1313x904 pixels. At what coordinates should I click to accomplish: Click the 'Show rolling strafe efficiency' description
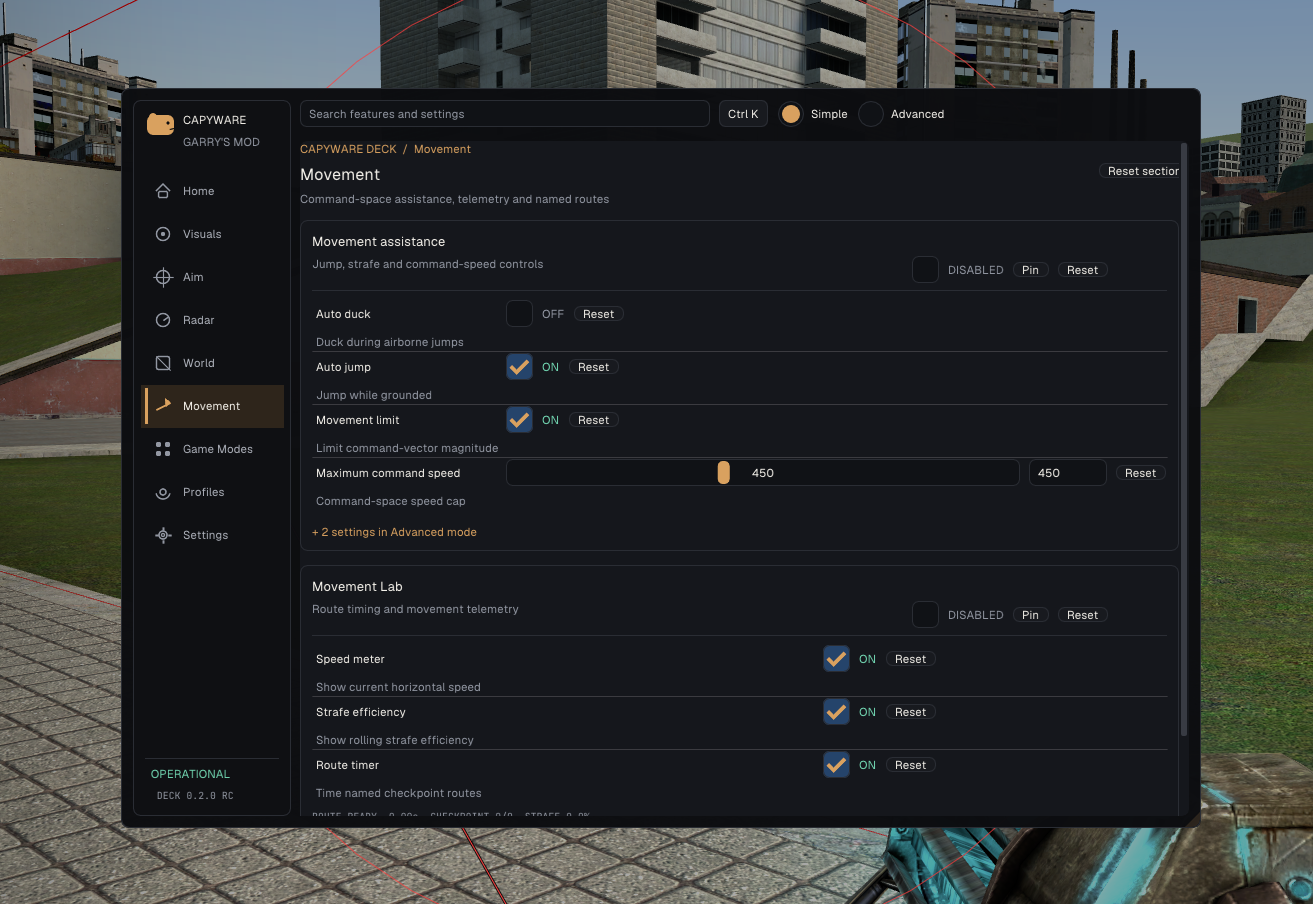click(395, 740)
